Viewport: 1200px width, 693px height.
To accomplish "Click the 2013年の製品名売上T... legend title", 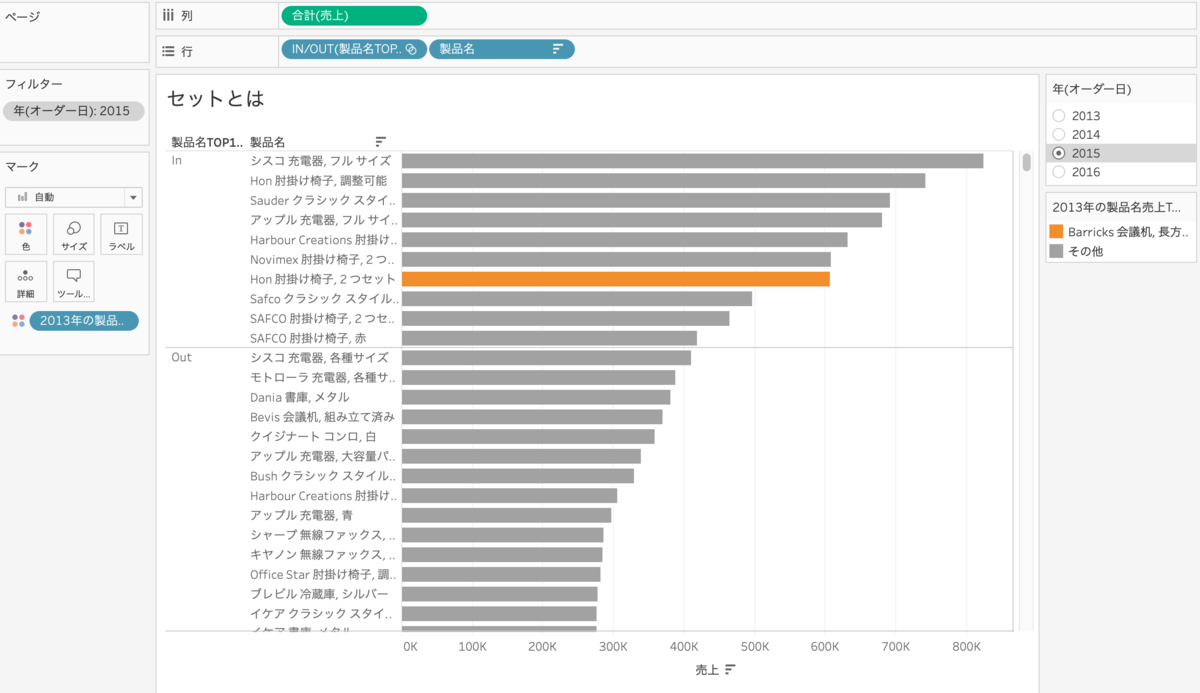I will (x=1117, y=206).
